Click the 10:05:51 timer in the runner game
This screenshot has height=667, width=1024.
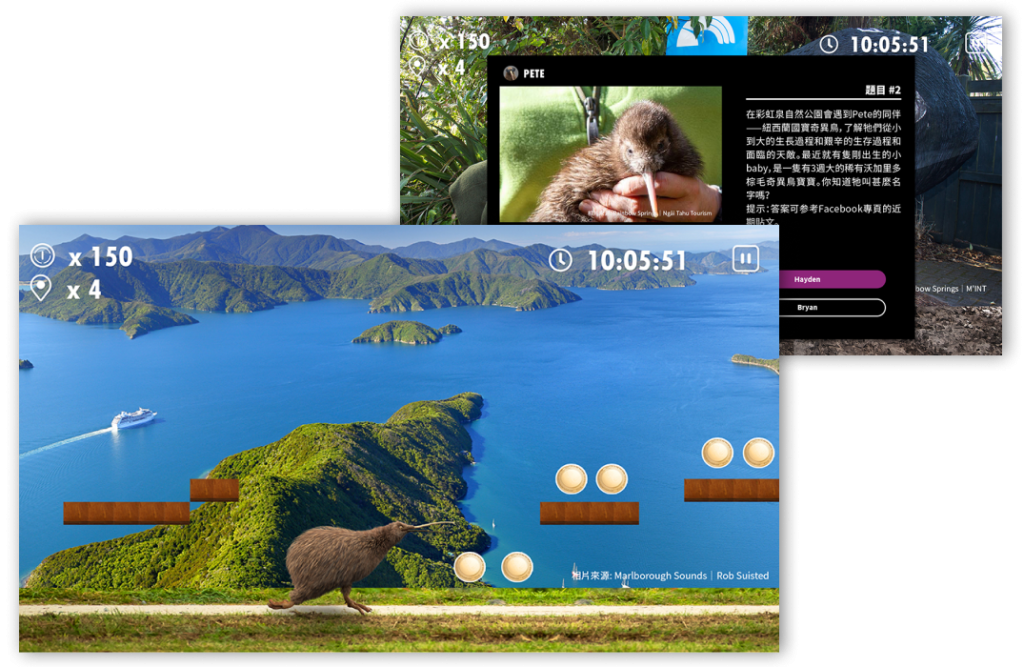[x=636, y=261]
